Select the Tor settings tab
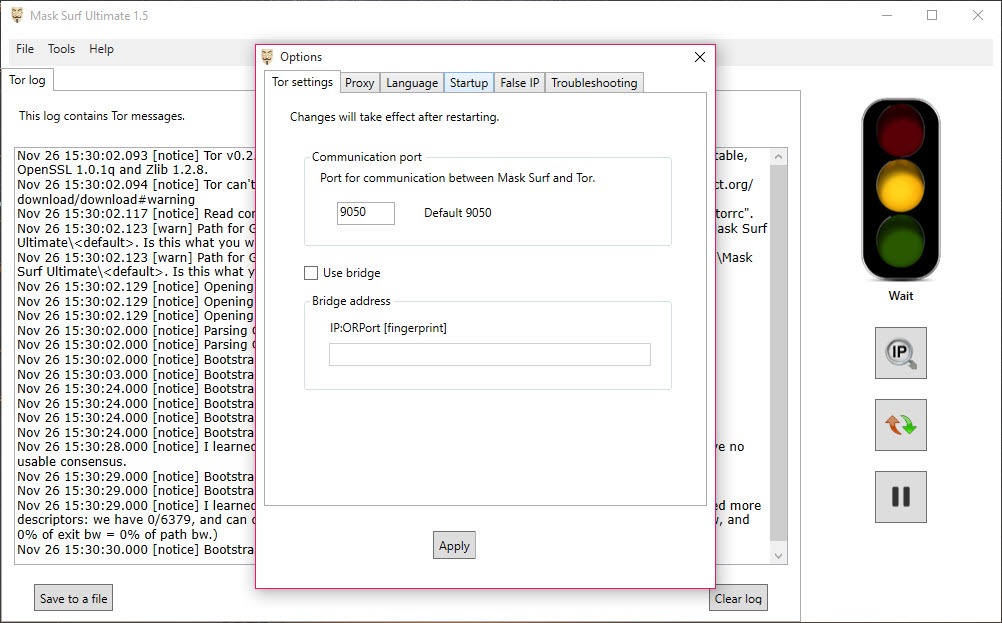The height and width of the screenshot is (623, 1002). (302, 82)
